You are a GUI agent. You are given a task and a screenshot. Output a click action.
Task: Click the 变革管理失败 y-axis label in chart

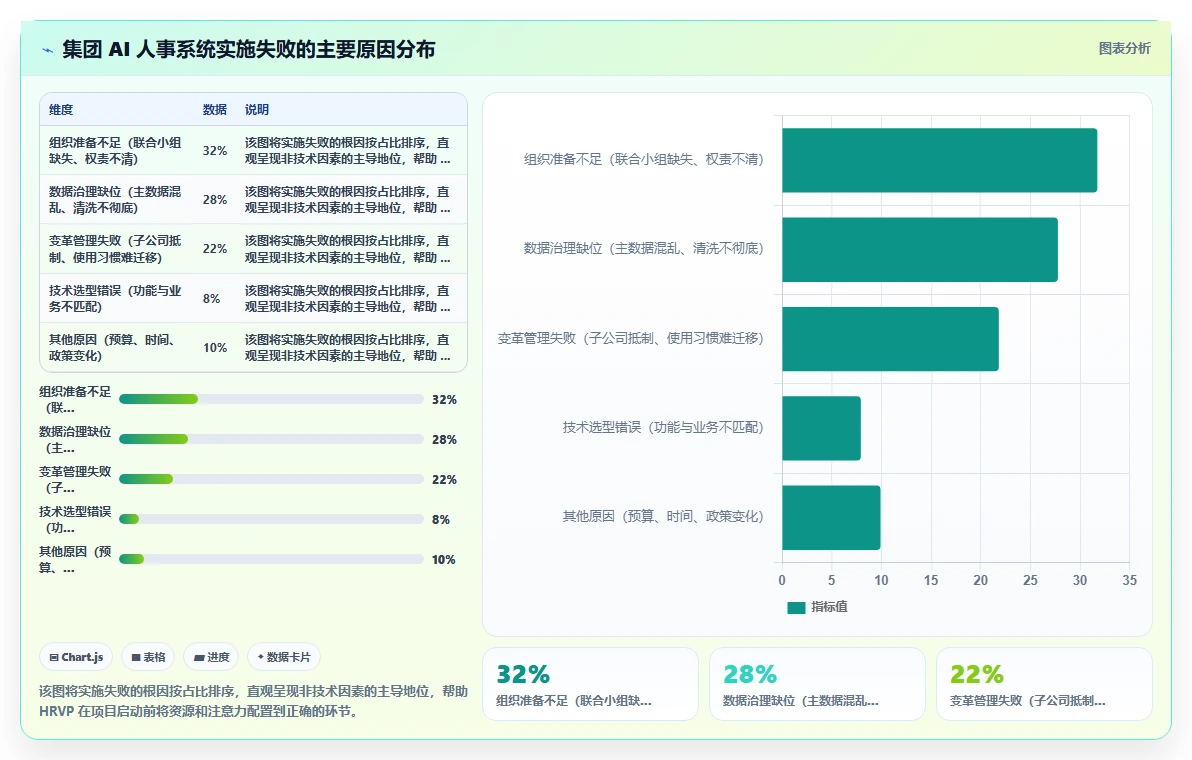coord(630,338)
